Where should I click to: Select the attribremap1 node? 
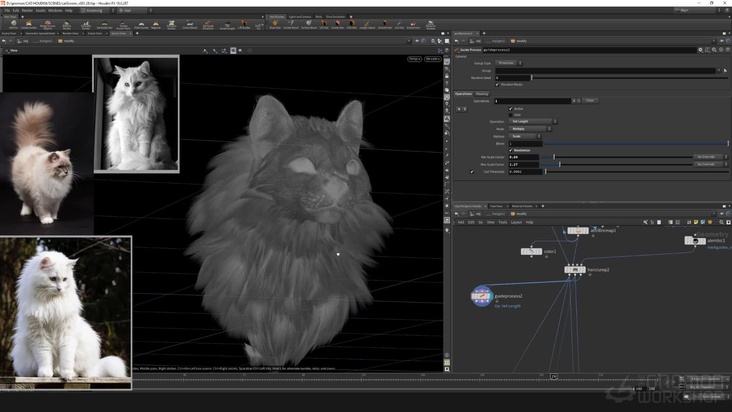[578, 230]
